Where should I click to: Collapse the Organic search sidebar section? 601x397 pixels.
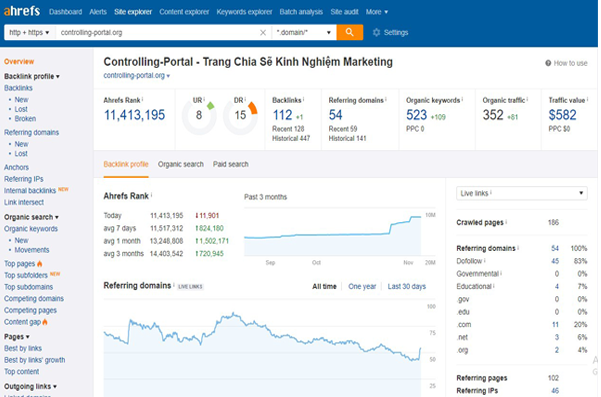tap(31, 217)
